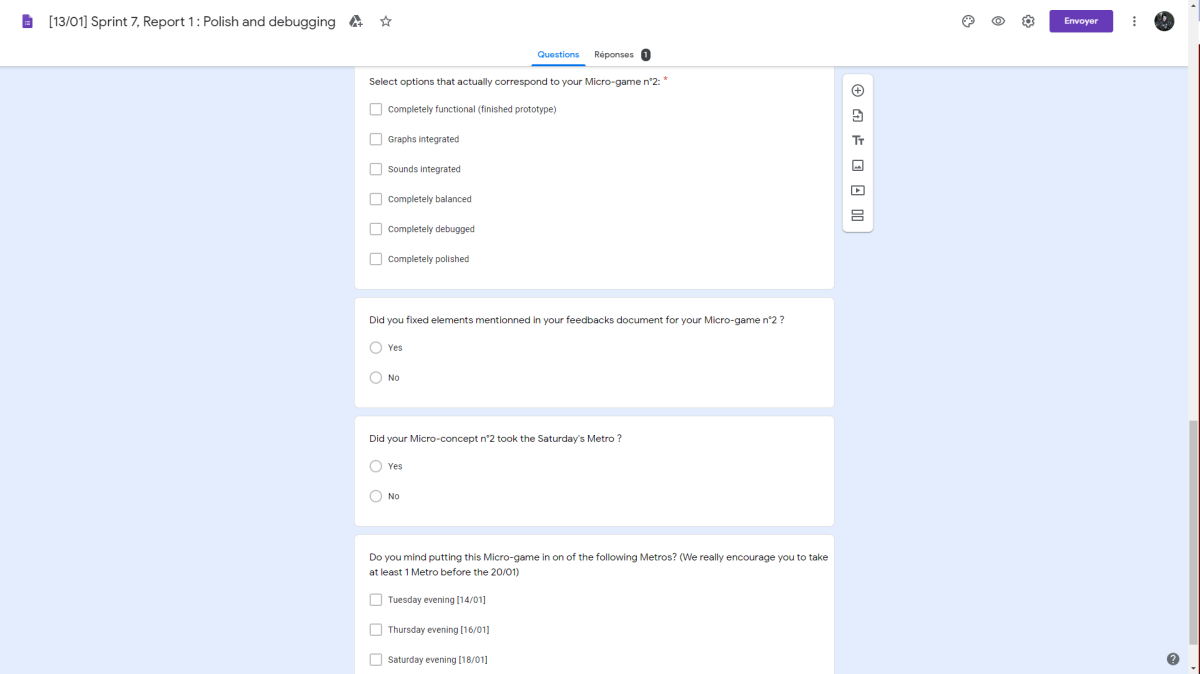The height and width of the screenshot is (674, 1200).
Task: Import questions from sidebar
Action: click(858, 115)
